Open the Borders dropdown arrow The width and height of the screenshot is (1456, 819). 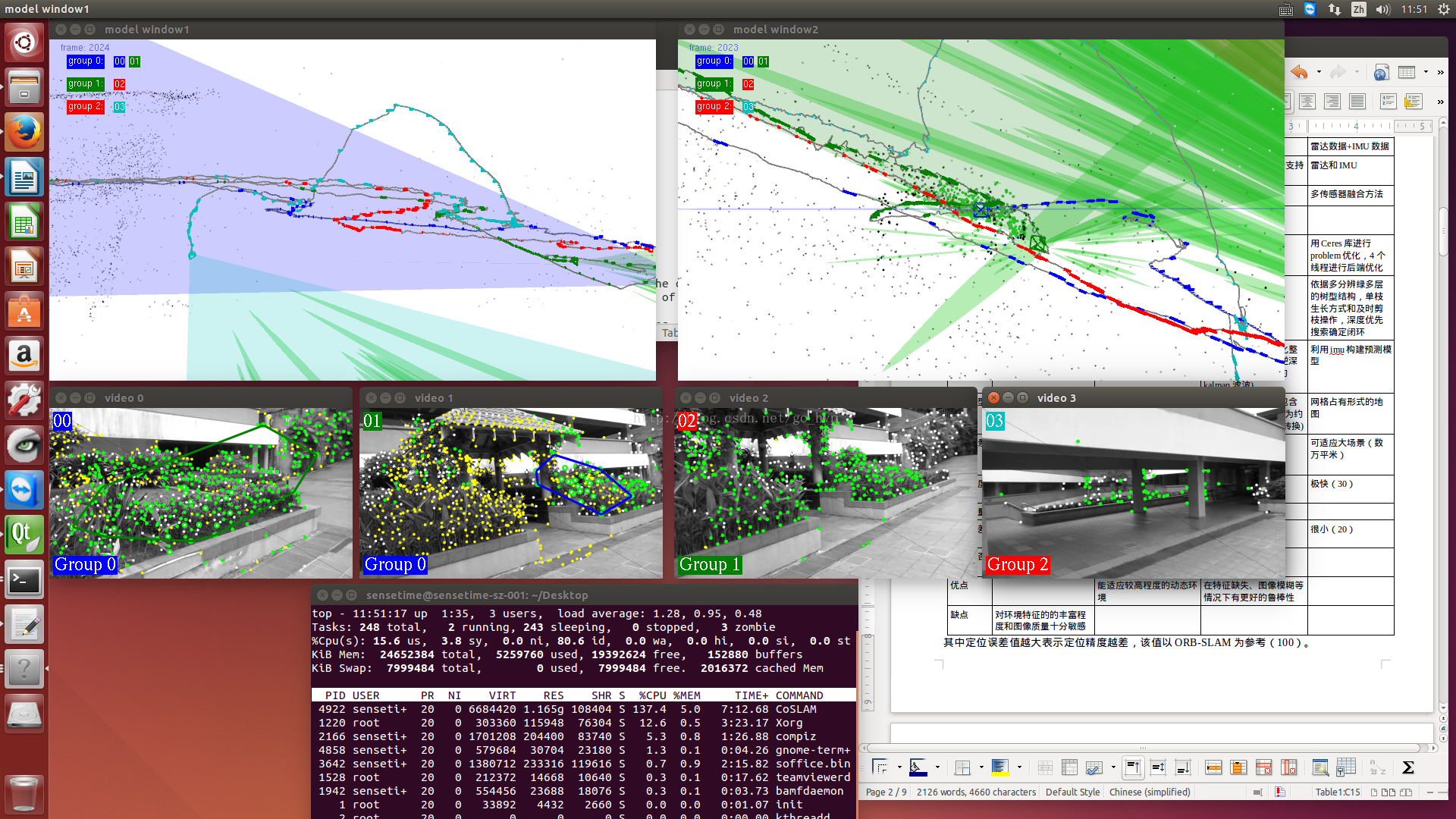899,767
